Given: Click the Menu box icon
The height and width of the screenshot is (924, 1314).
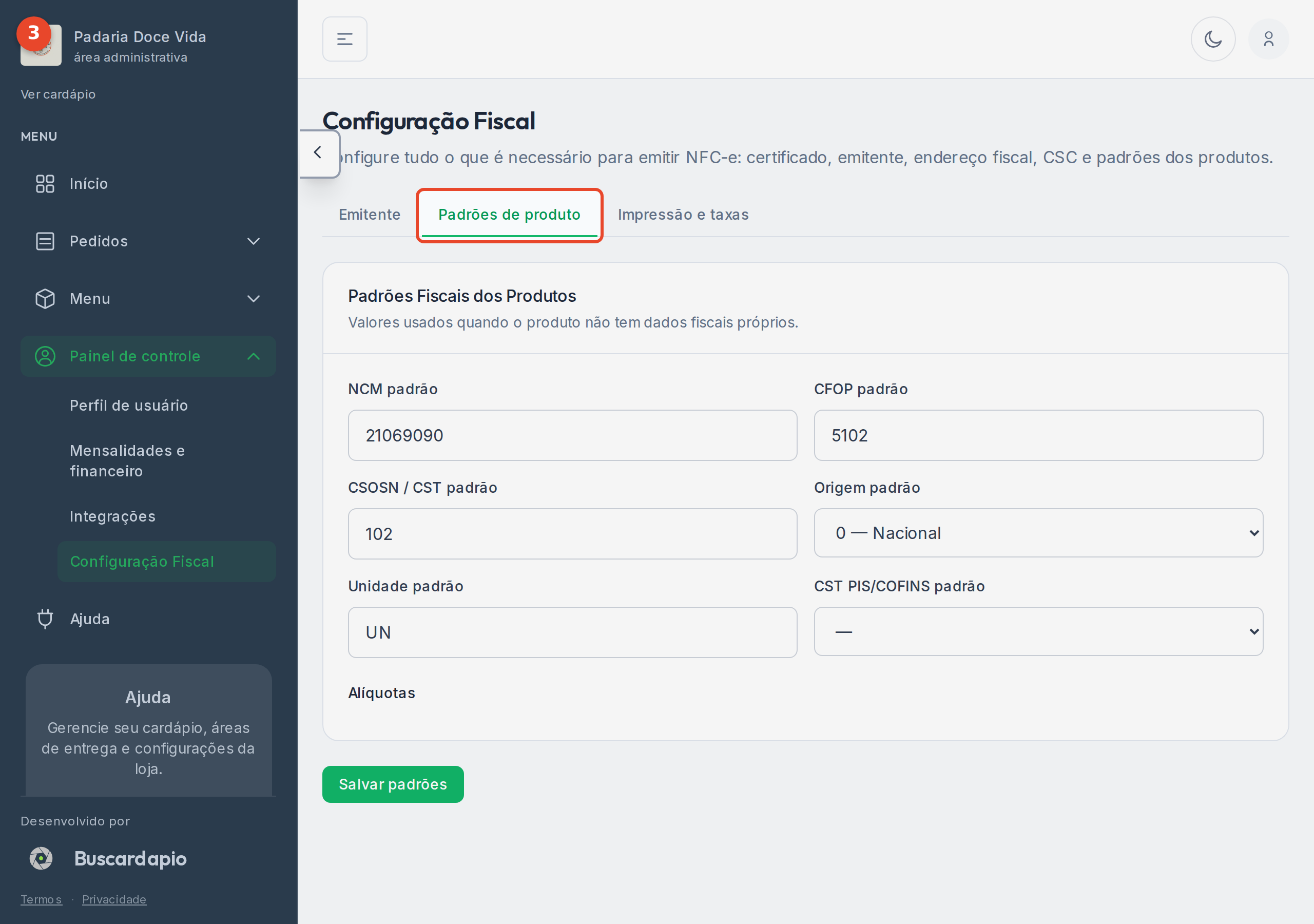Looking at the screenshot, I should (45, 299).
